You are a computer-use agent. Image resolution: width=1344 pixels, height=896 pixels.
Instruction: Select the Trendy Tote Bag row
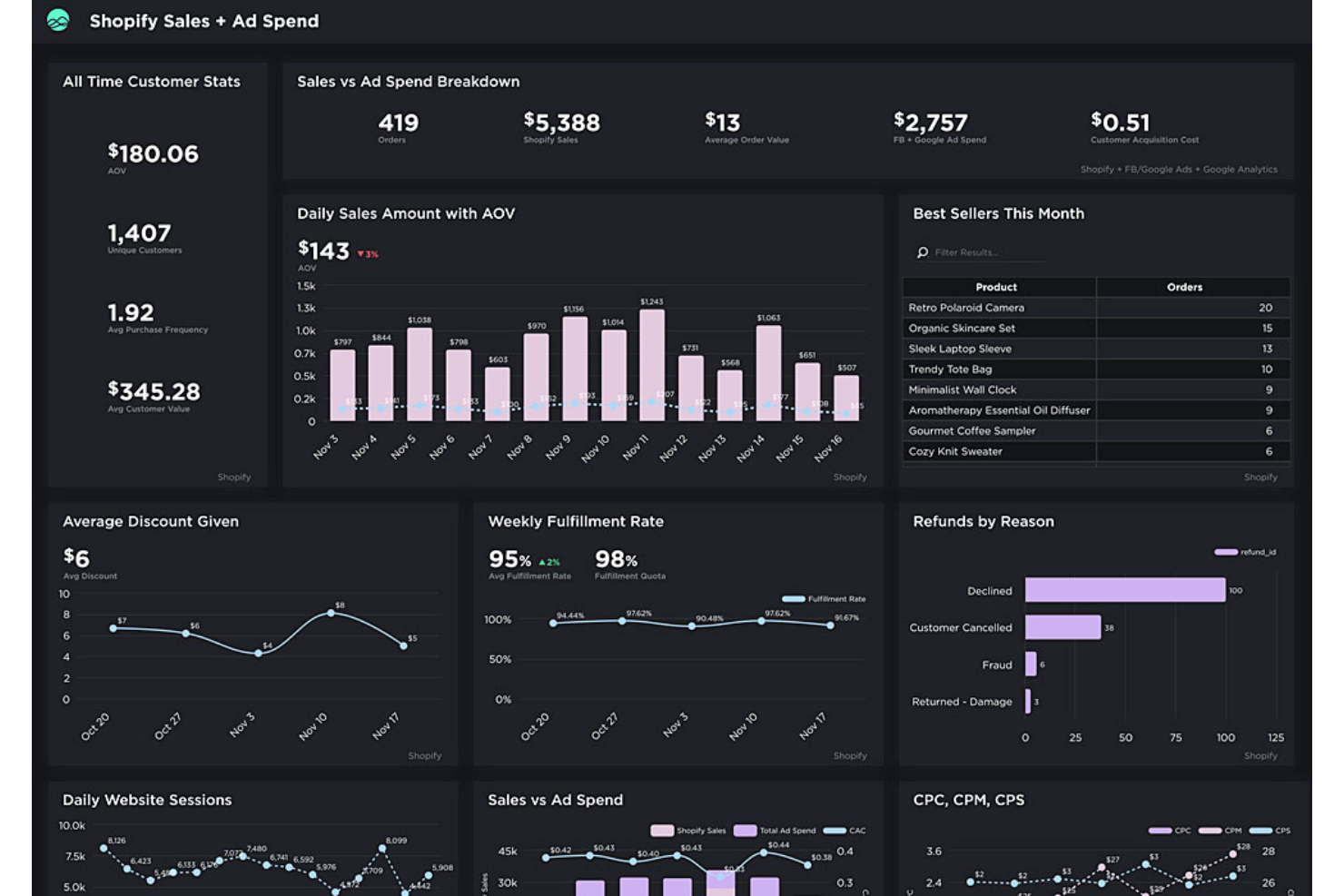pos(1096,369)
